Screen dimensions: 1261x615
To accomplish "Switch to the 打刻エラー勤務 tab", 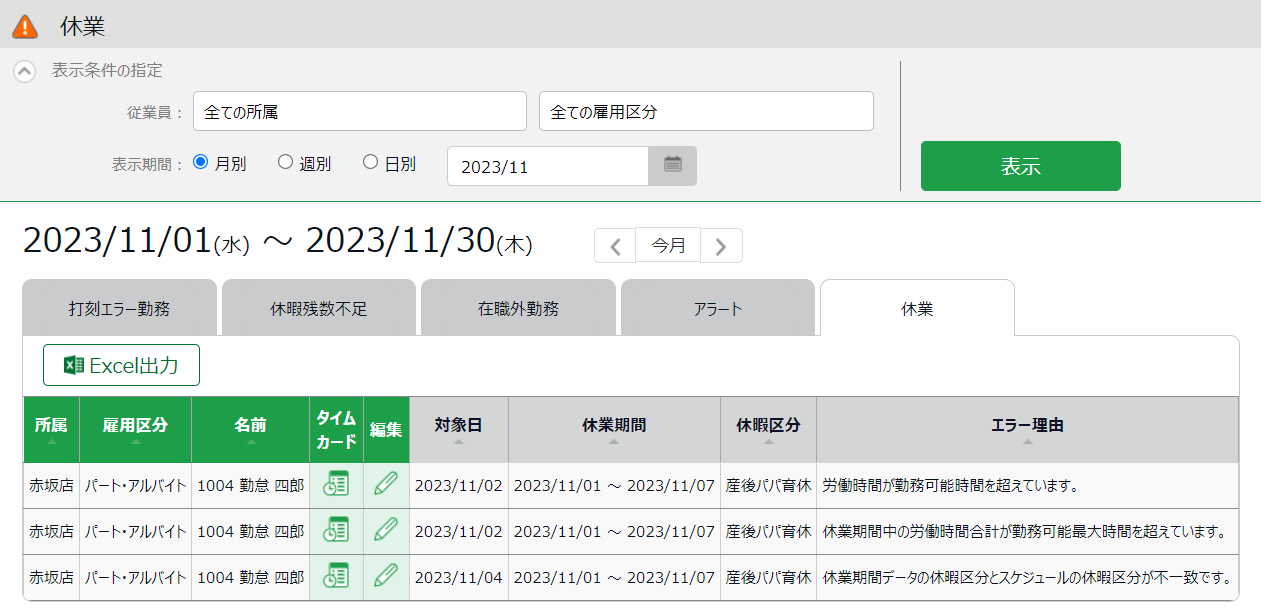I will coord(119,309).
